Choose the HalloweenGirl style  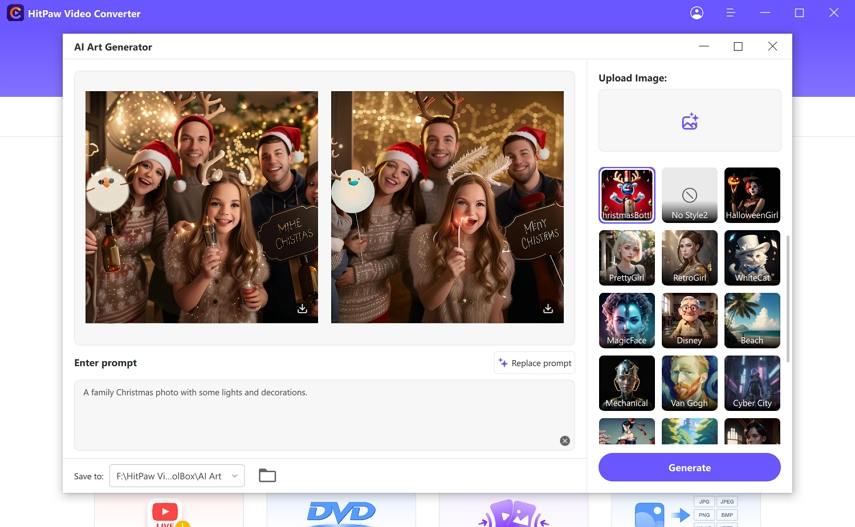(x=752, y=195)
